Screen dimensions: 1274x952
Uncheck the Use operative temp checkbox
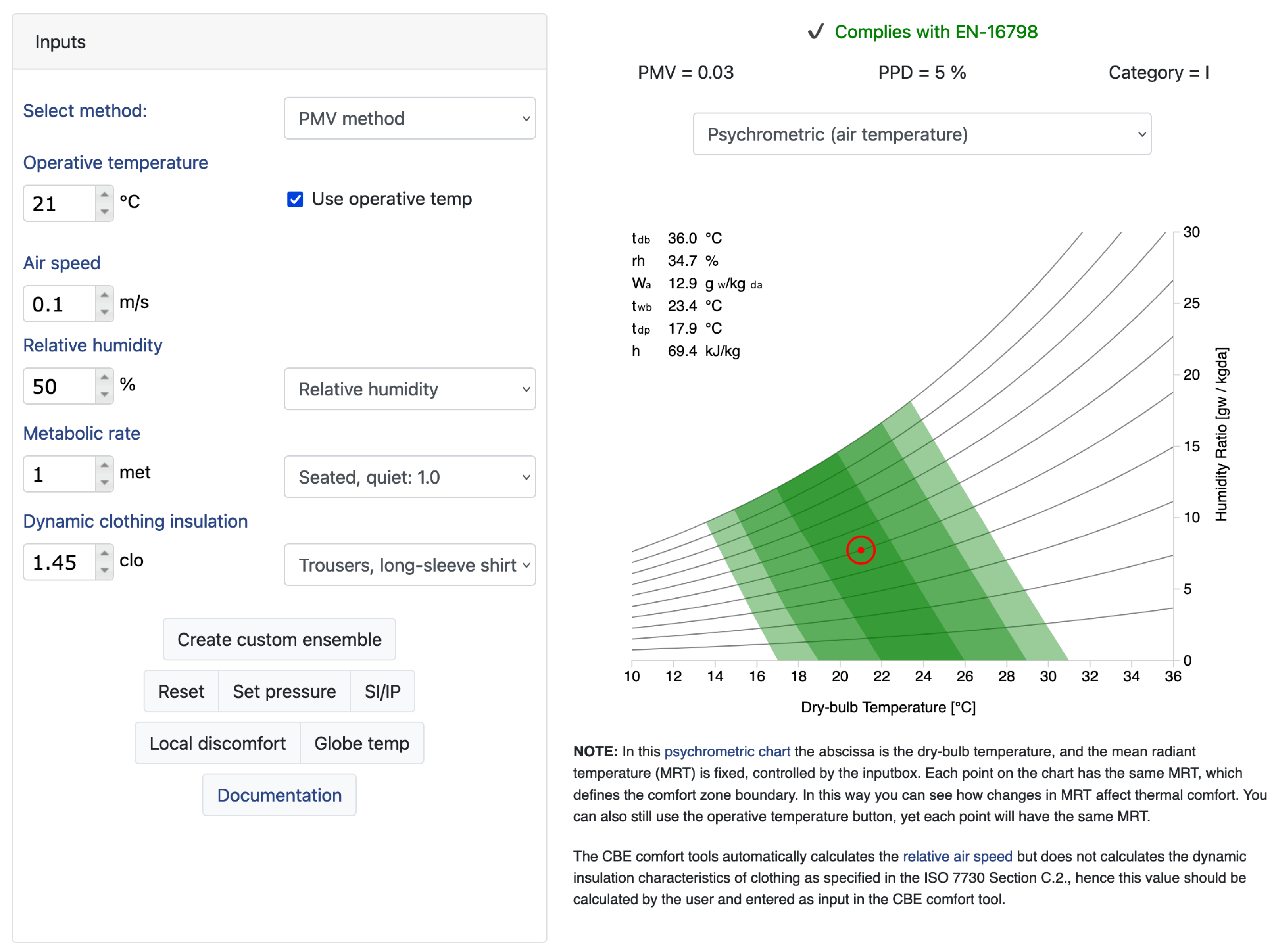(295, 199)
